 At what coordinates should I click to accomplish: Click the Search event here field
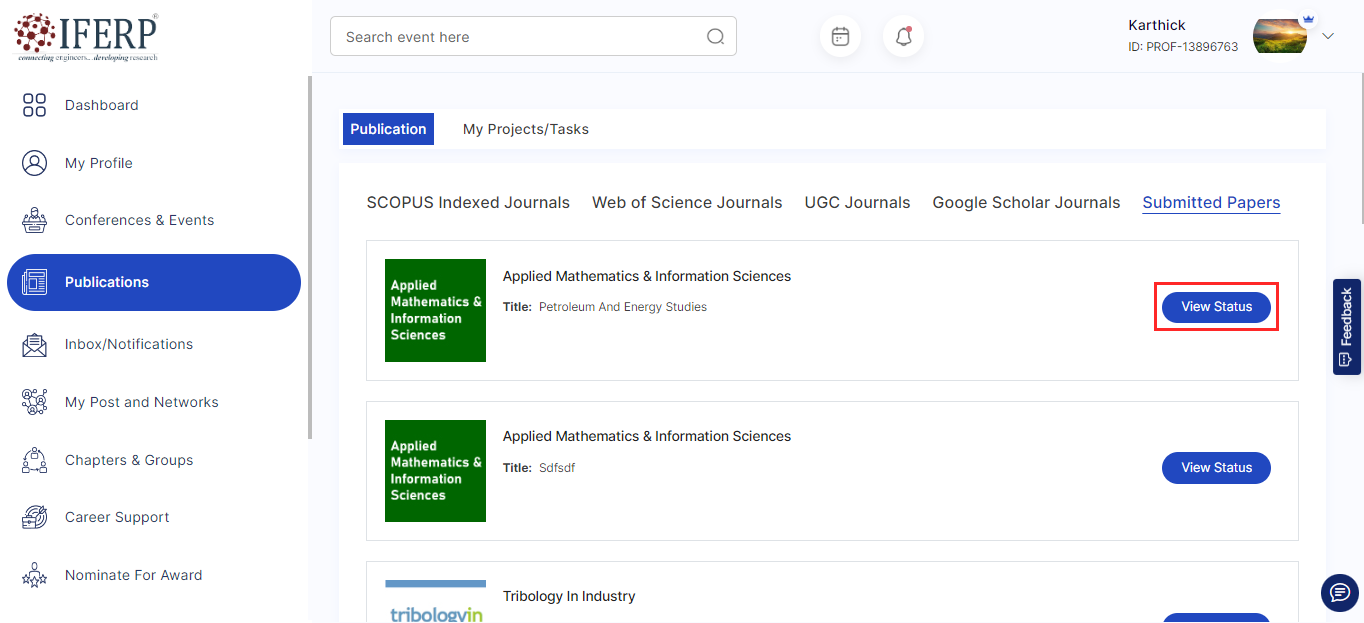point(520,37)
